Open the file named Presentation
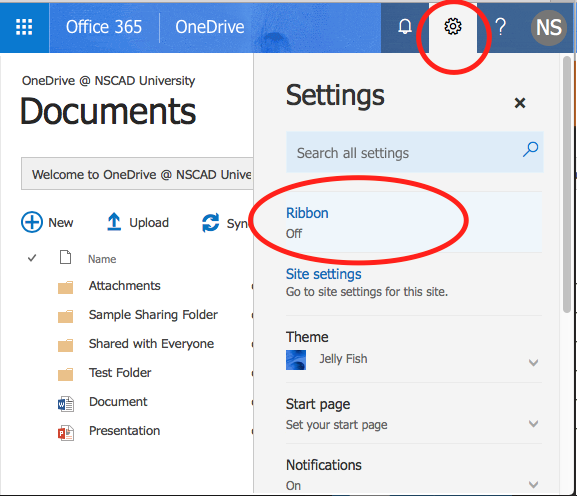577x496 pixels. (124, 431)
